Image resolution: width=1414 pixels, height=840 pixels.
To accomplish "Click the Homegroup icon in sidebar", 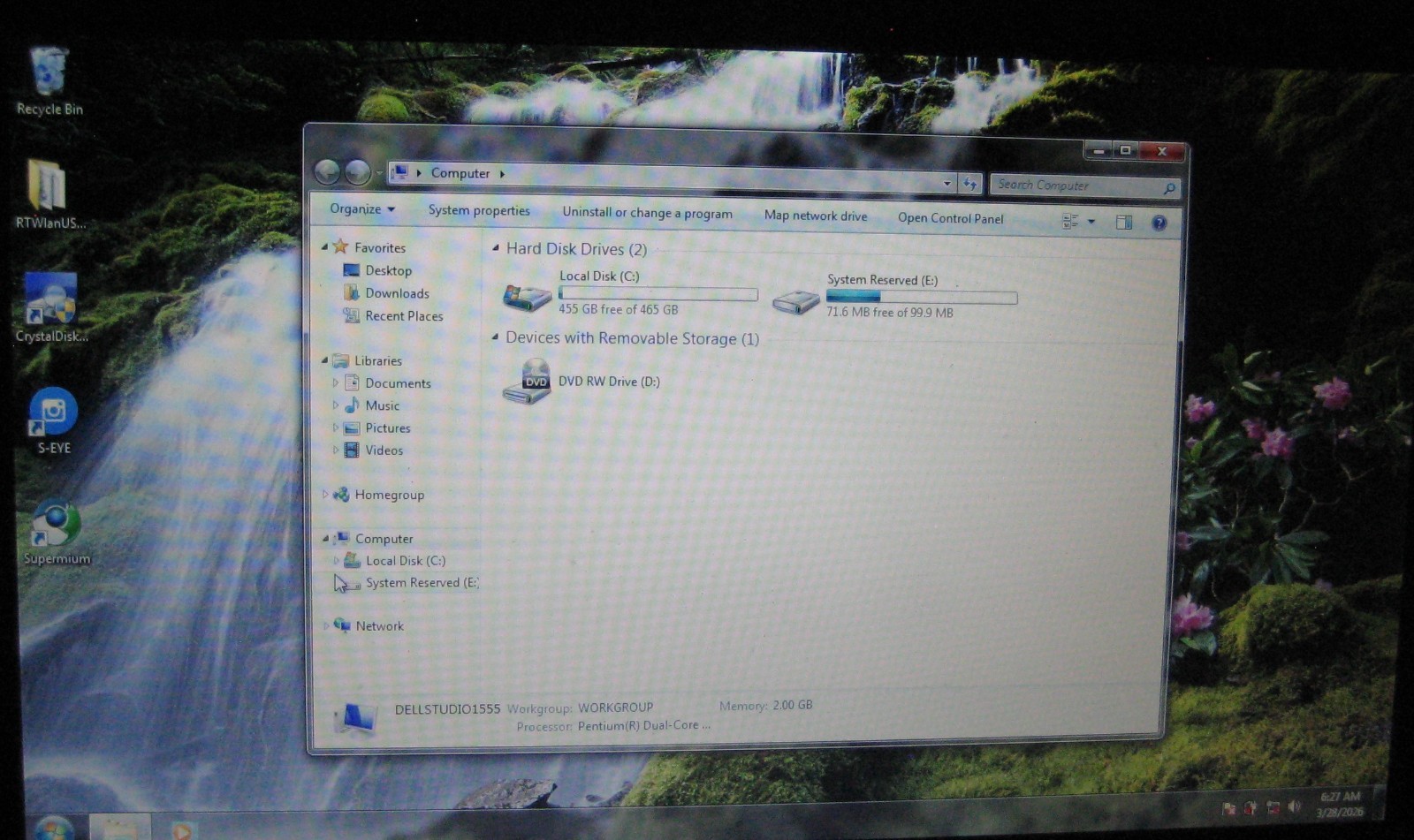I will [x=341, y=494].
